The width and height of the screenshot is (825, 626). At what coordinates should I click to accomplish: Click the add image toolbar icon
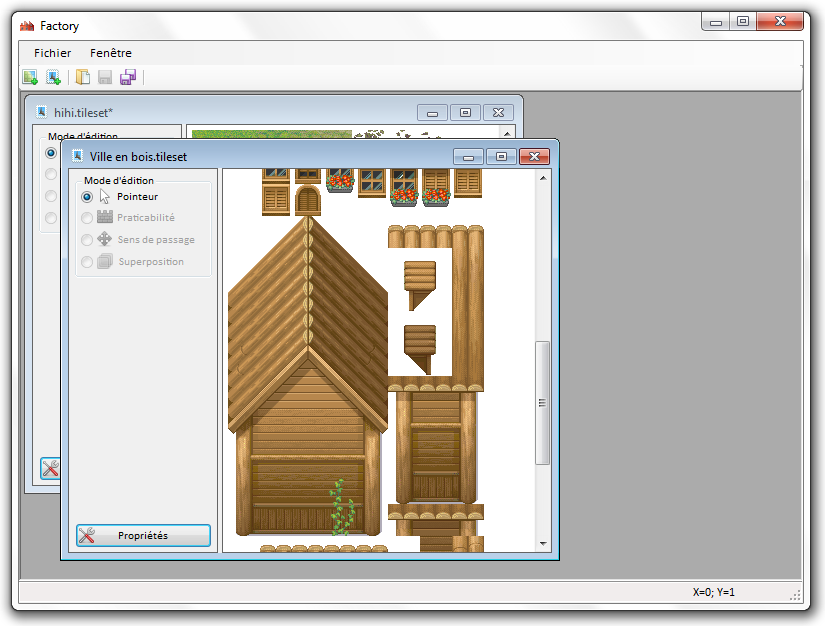(x=52, y=76)
